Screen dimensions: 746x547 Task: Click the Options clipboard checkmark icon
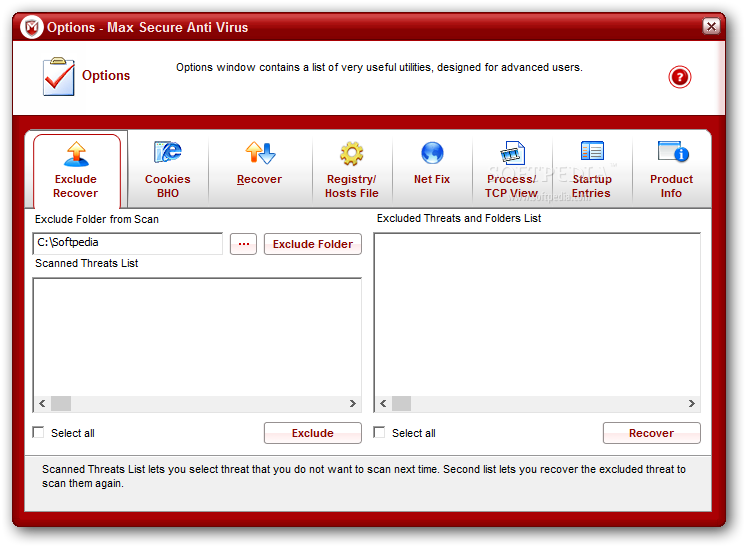[x=59, y=77]
